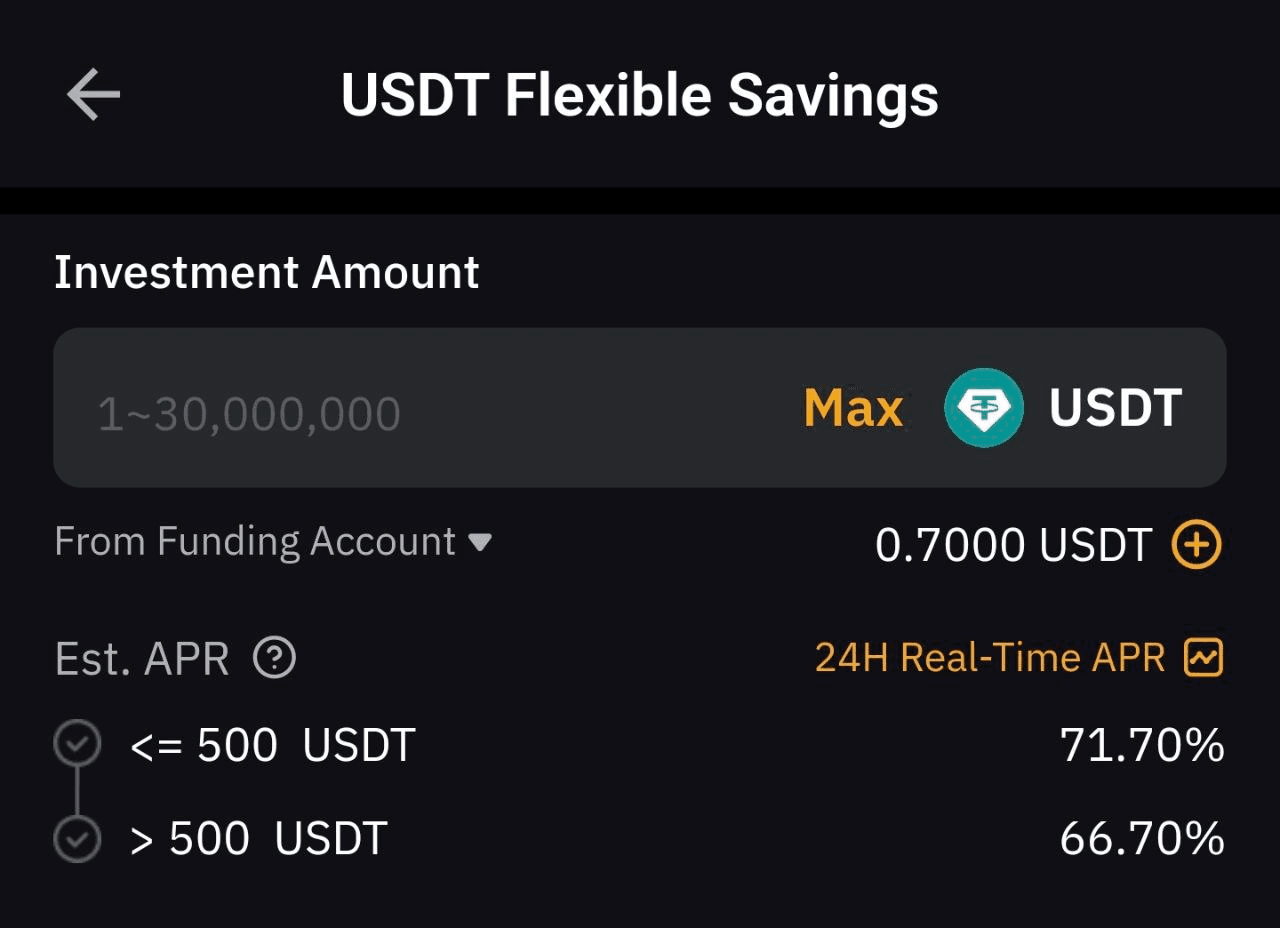Expand the From Funding Account dropdown arrow
The height and width of the screenshot is (928, 1280).
480,542
